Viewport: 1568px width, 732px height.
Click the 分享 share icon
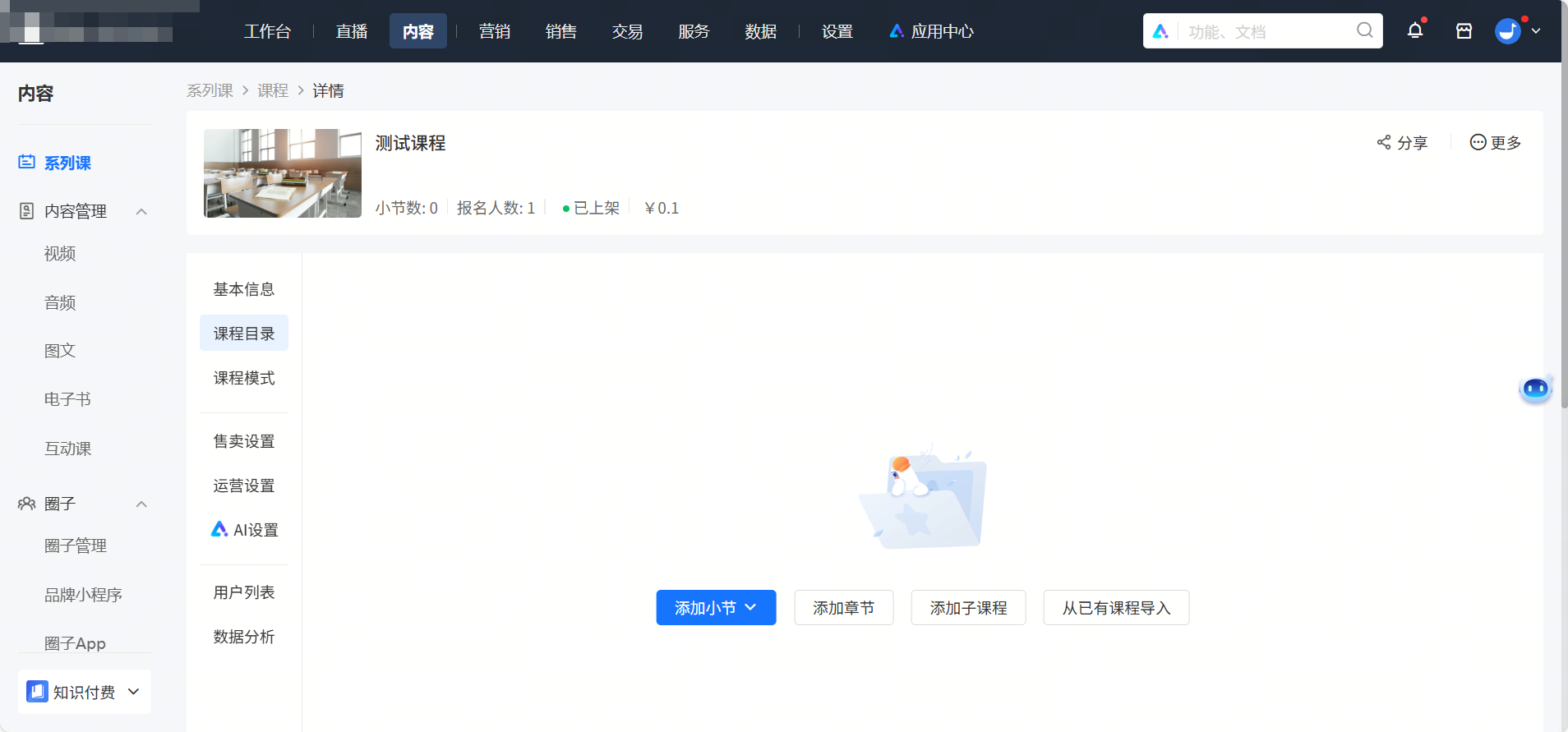point(1384,142)
